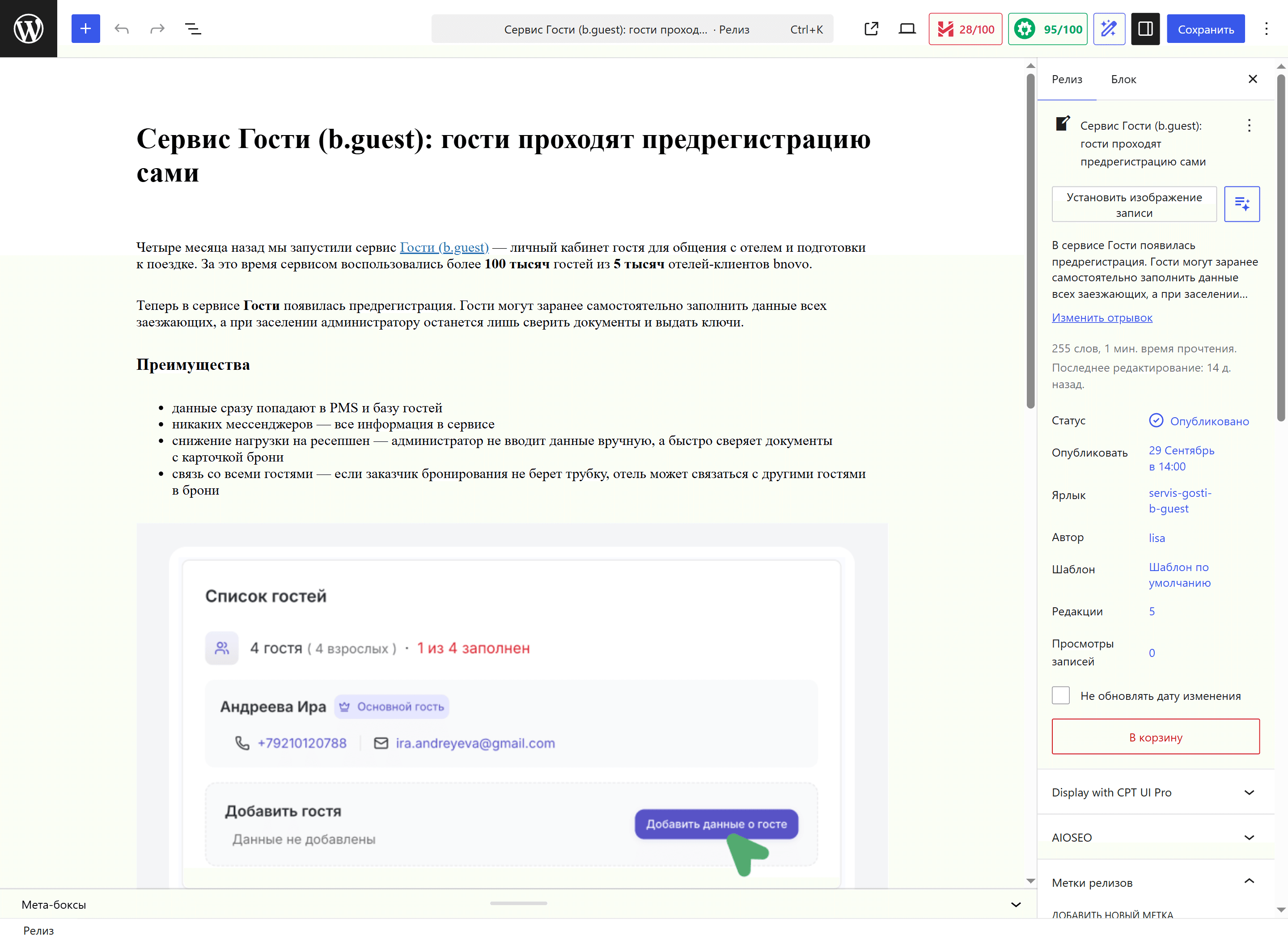Generate image with AI sparkle button

tap(1242, 204)
